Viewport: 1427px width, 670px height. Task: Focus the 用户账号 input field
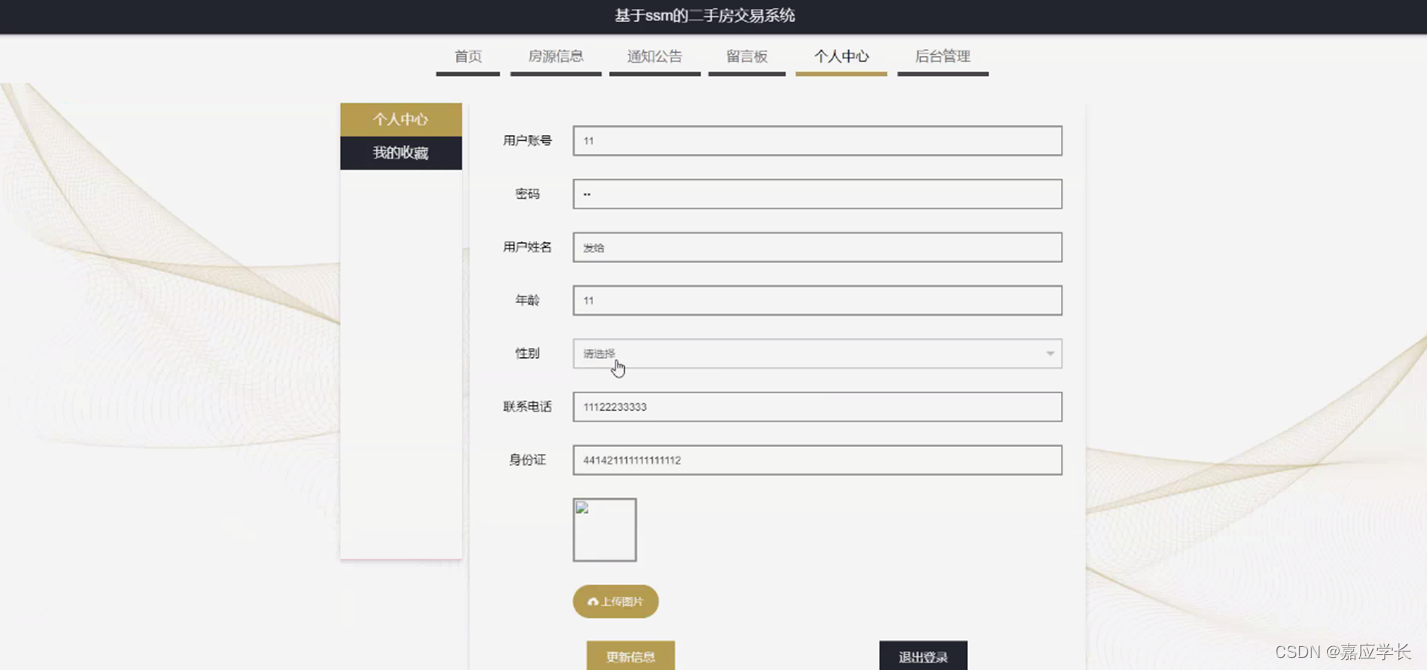pos(817,141)
